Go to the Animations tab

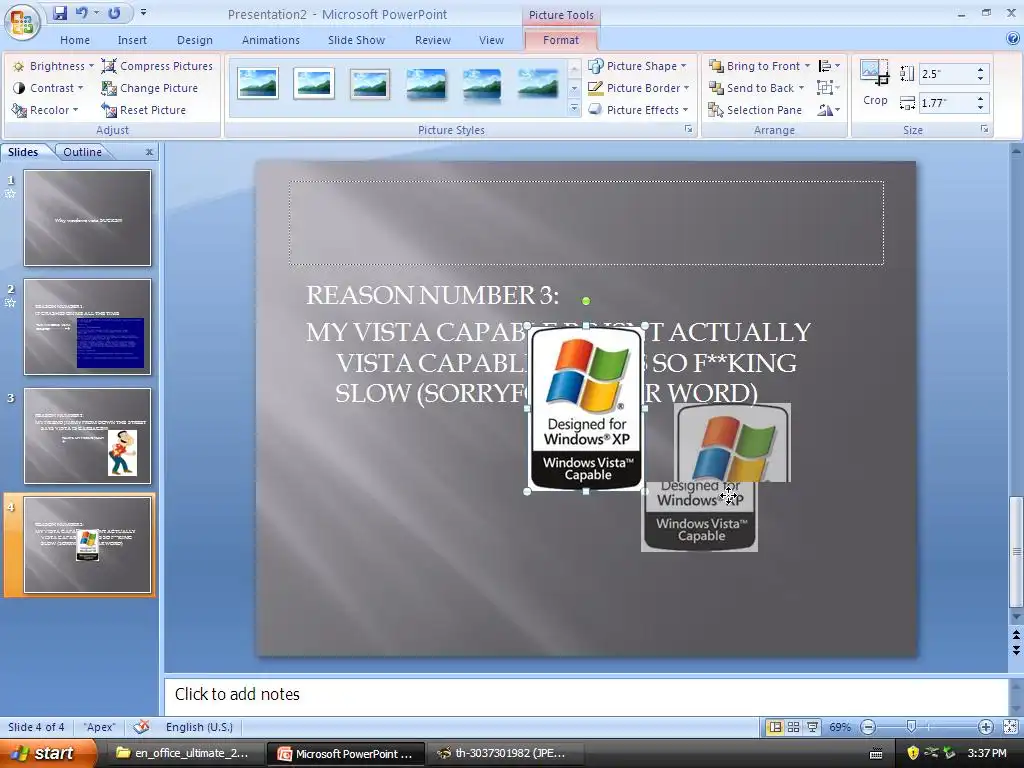tap(270, 40)
